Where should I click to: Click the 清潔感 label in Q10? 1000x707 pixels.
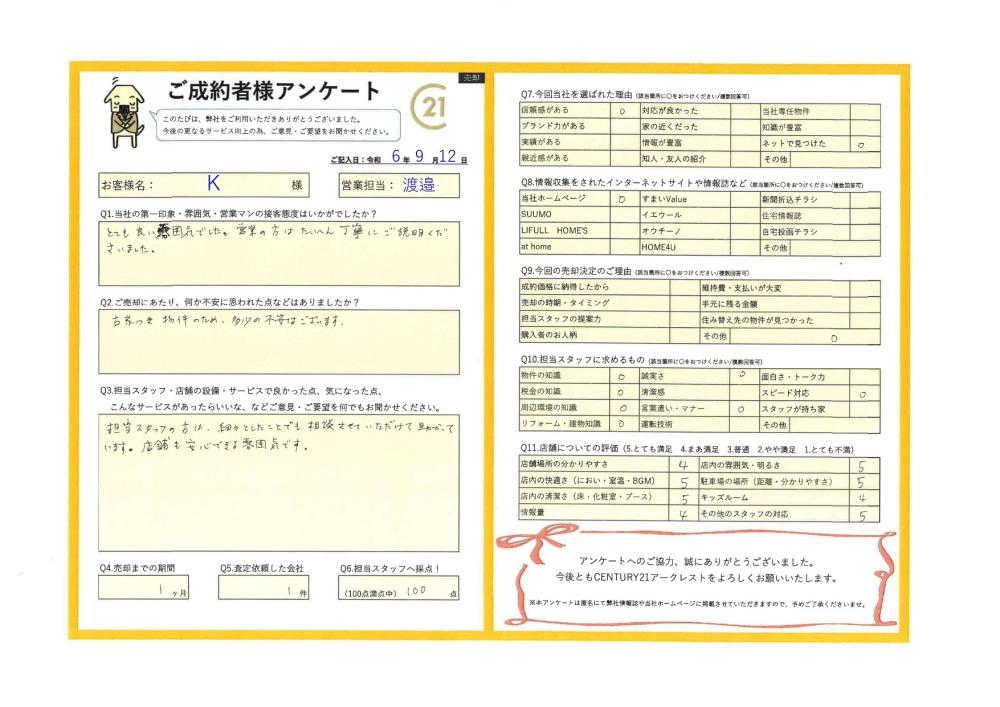(x=653, y=392)
